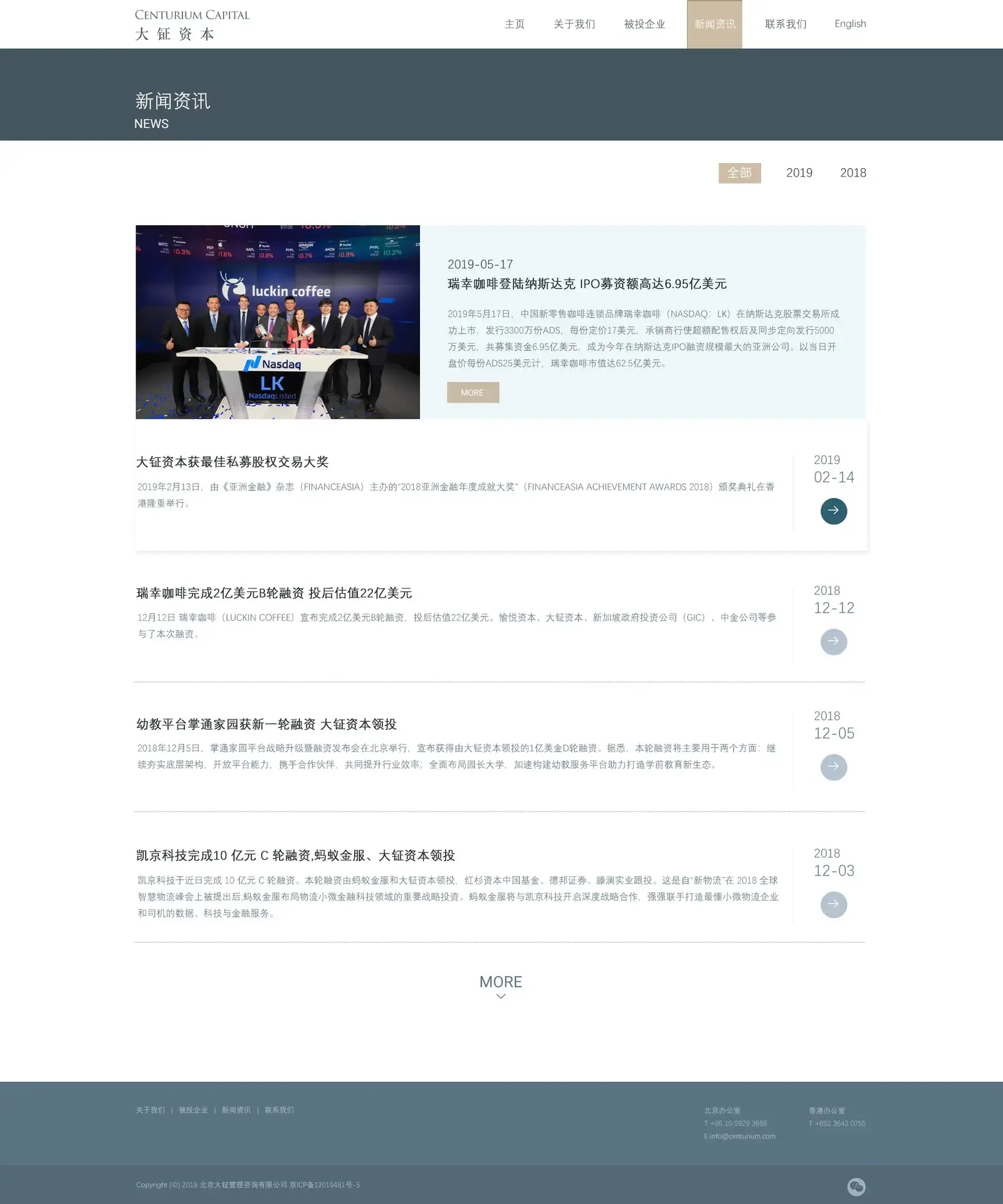Click the arrow icon for 12-05 article
Screen dimensions: 1003x1204
click(x=834, y=768)
